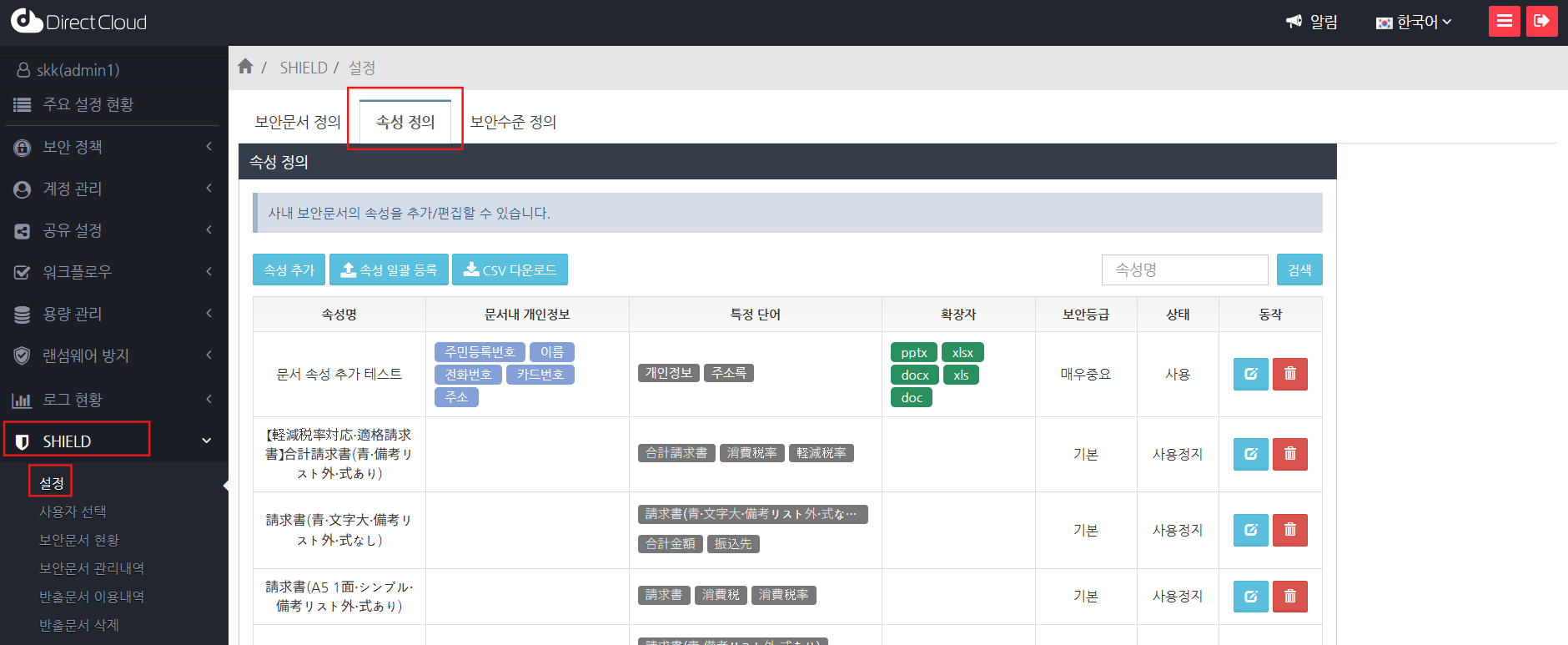This screenshot has width=1568, height=645.
Task: Click the 로그 현황 chart icon
Action: click(x=23, y=401)
